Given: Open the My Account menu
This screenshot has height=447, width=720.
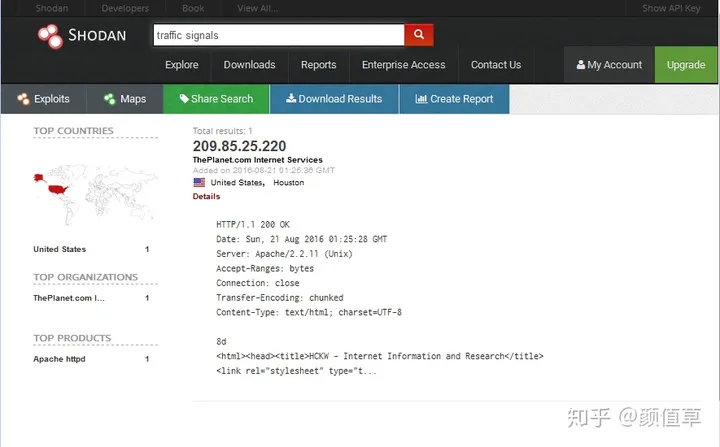Looking at the screenshot, I should [x=609, y=65].
